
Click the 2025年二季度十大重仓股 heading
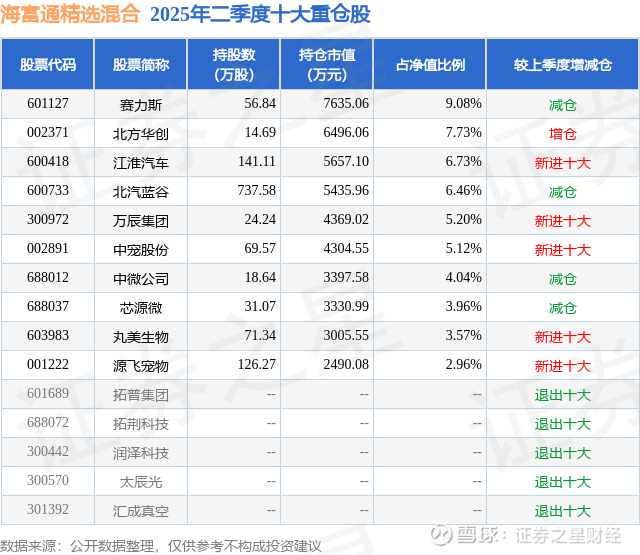[260, 14]
